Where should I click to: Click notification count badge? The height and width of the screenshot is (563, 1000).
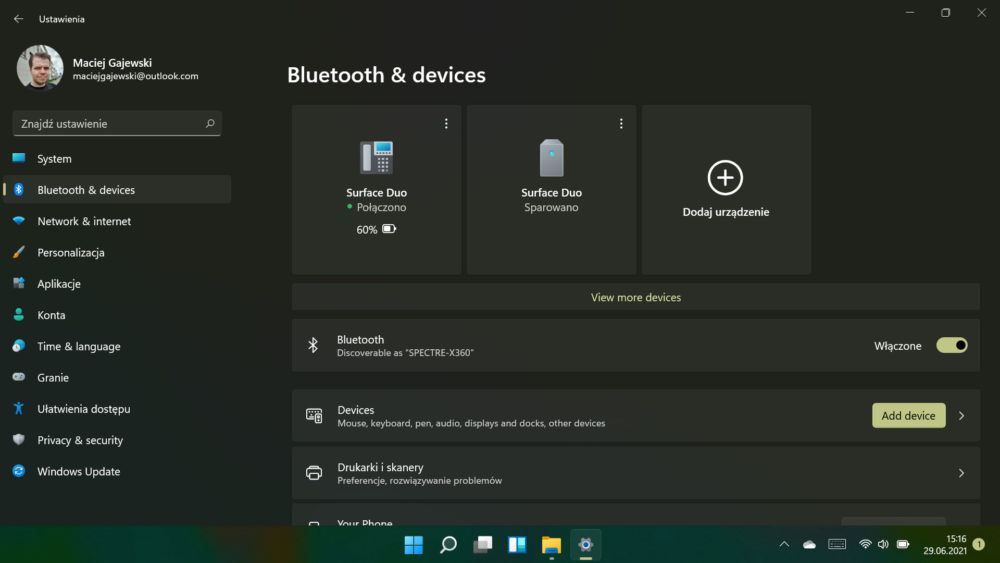[980, 545]
